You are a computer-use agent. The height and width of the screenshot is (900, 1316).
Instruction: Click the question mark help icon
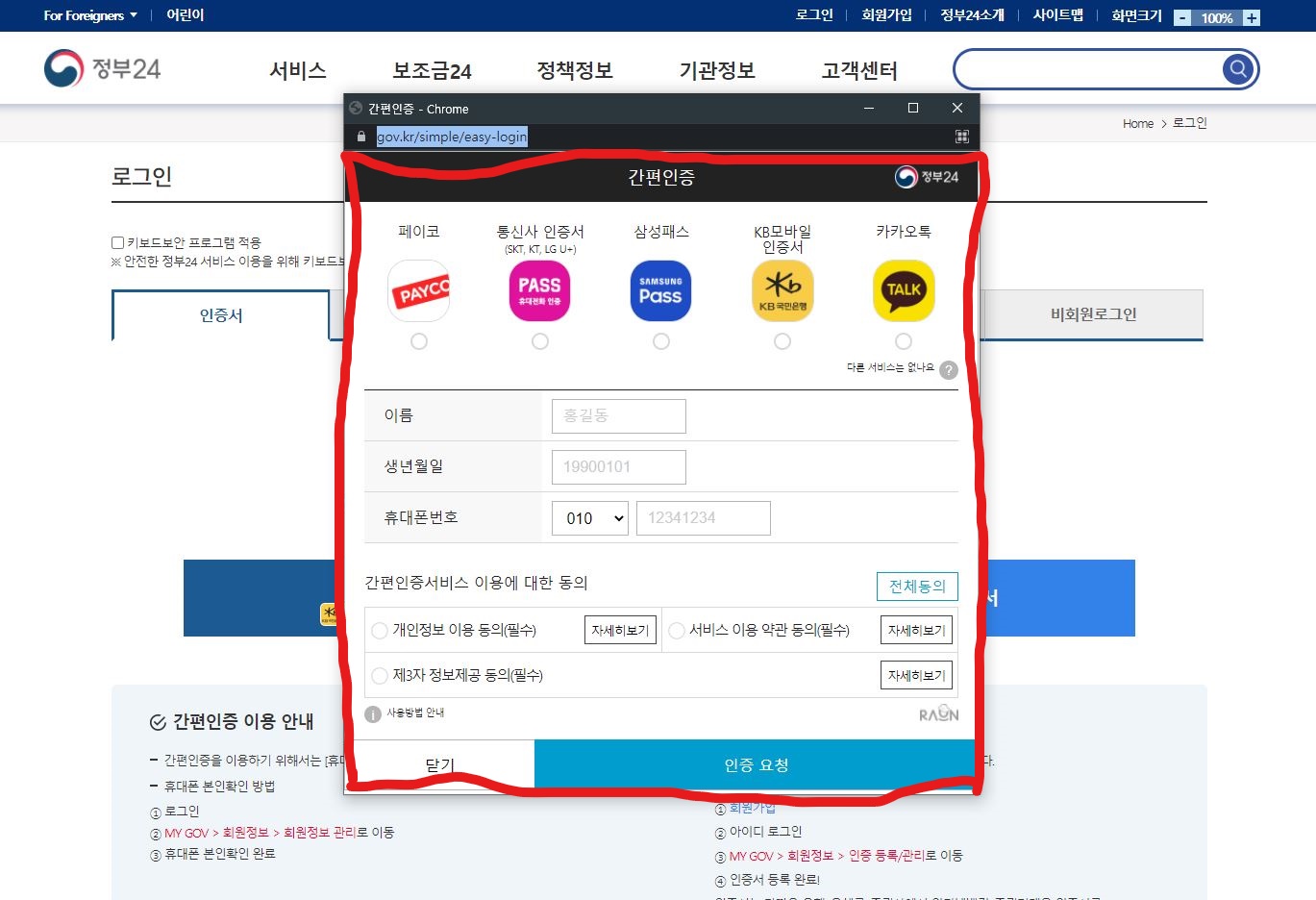click(x=949, y=370)
